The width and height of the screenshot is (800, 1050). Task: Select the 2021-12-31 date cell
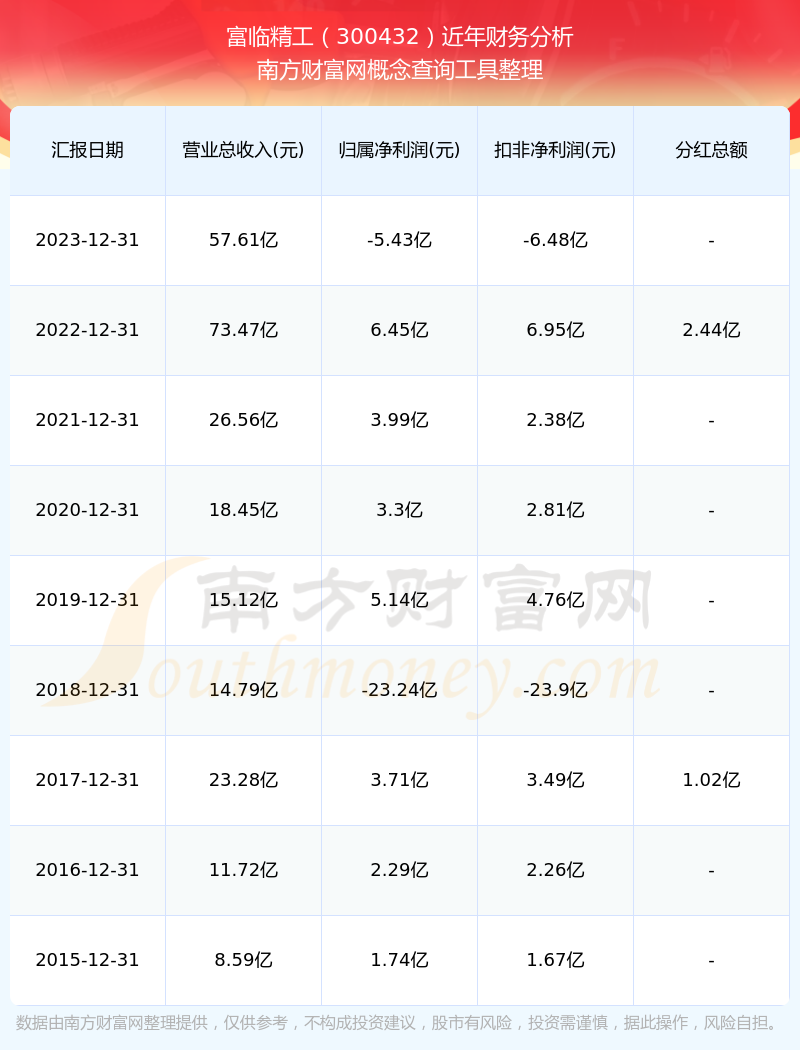pos(88,421)
